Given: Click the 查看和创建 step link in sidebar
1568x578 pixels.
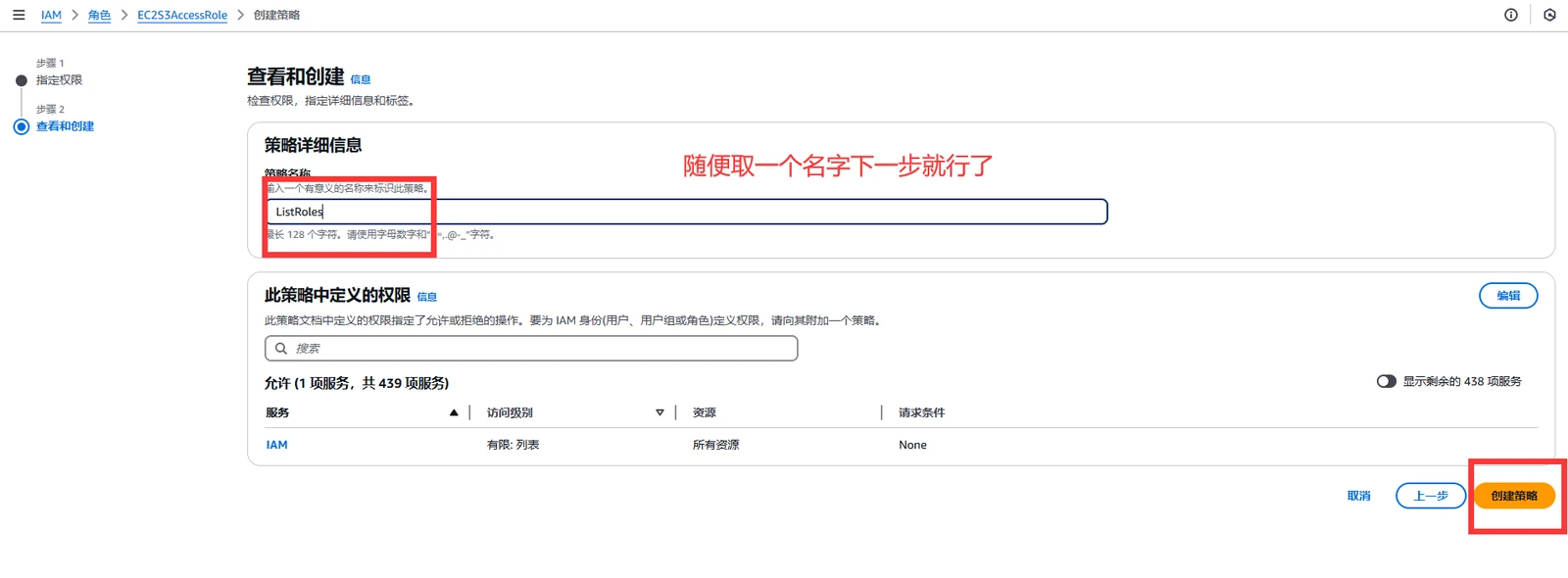Looking at the screenshot, I should point(66,126).
